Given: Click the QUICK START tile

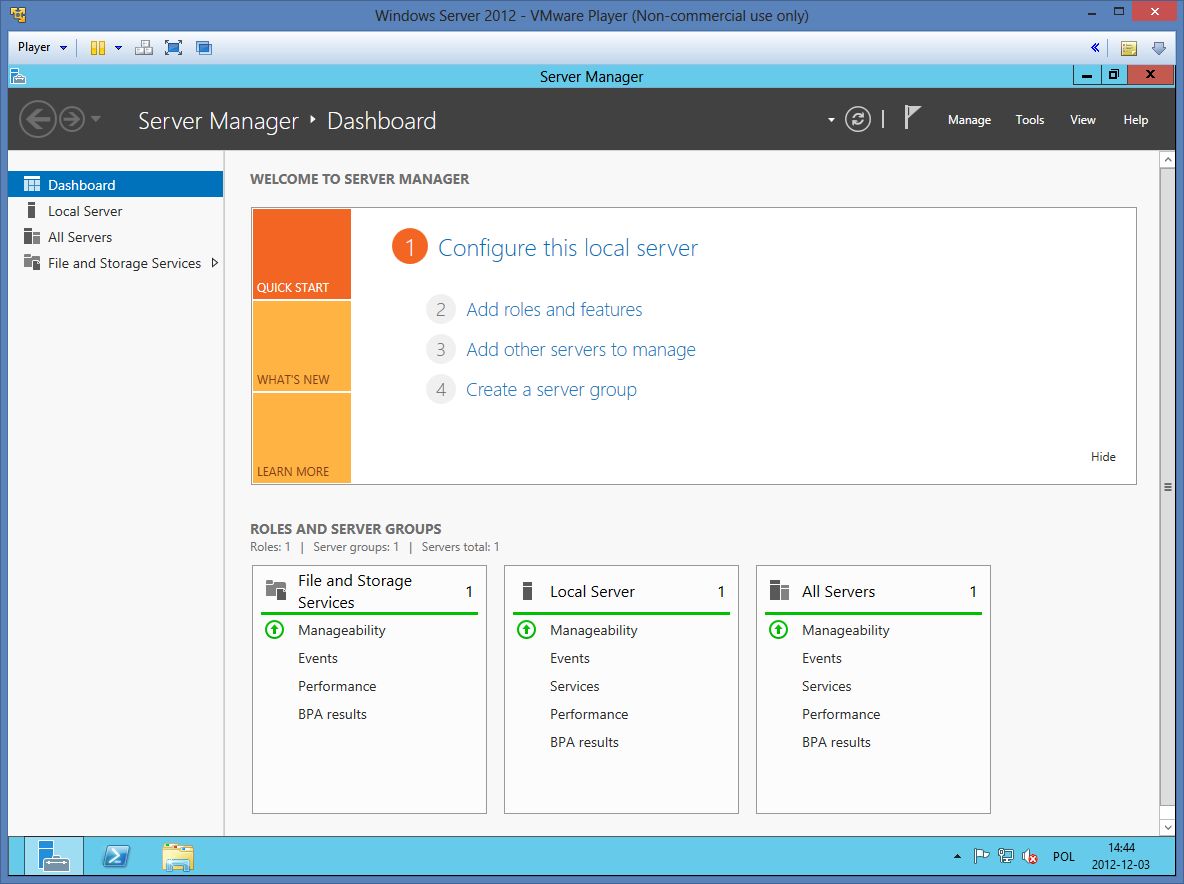Looking at the screenshot, I should coord(301,254).
